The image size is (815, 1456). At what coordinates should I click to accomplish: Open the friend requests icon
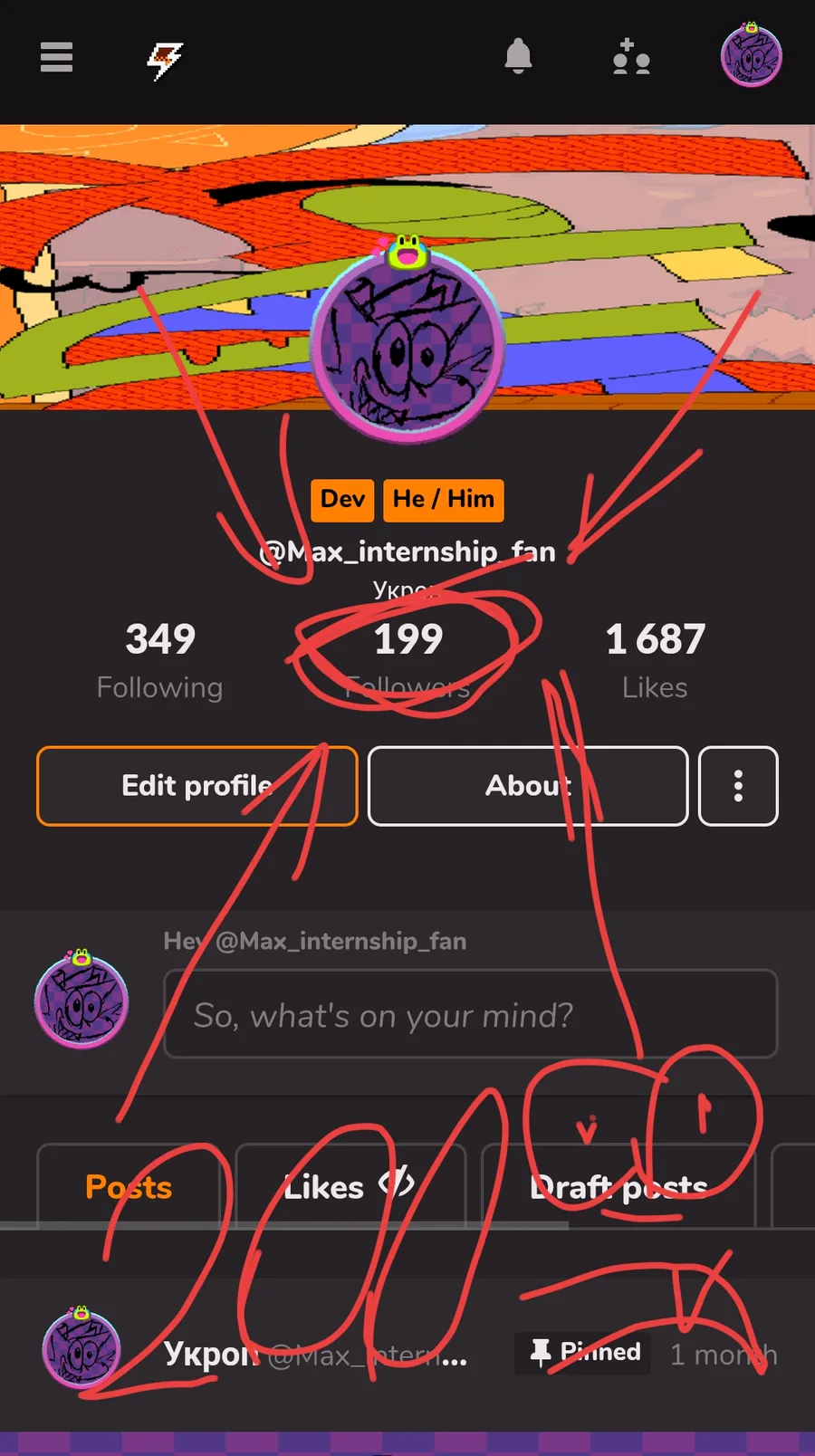[631, 56]
